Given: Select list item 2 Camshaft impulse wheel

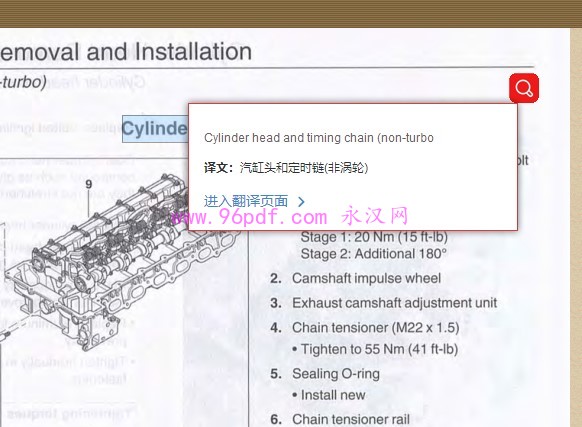Looking at the screenshot, I should click(x=356, y=278).
